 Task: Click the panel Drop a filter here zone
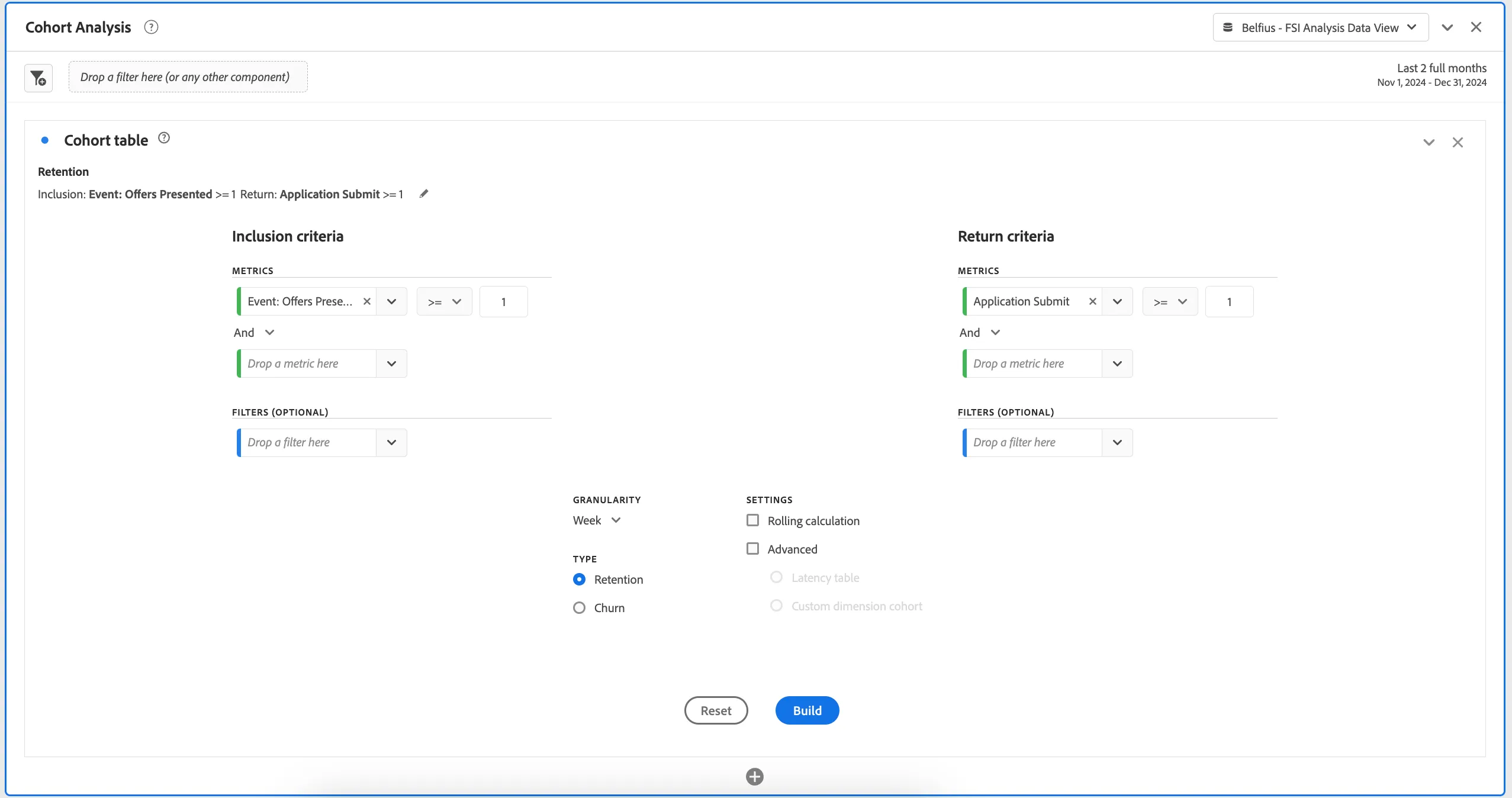(x=188, y=77)
